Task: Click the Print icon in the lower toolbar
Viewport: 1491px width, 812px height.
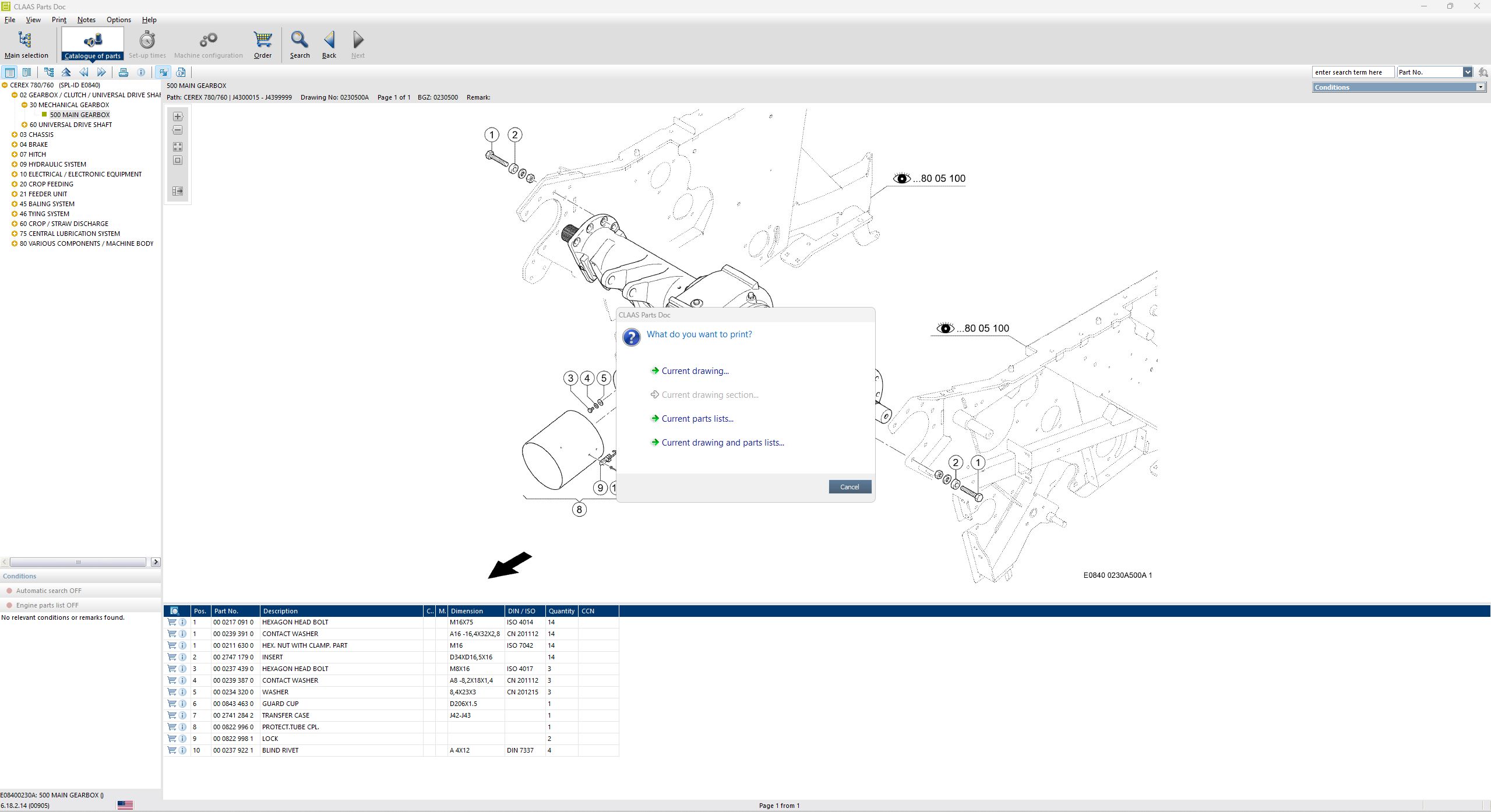Action: [124, 72]
